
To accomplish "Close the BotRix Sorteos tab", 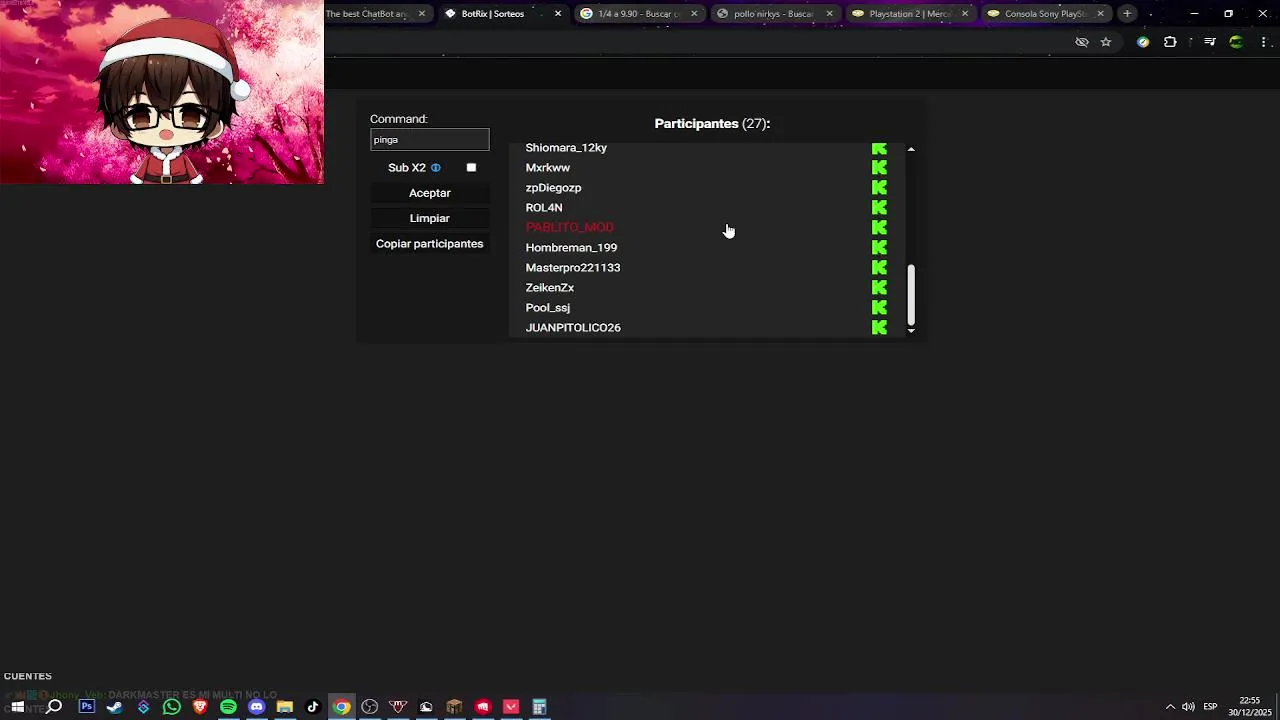I will click(558, 14).
